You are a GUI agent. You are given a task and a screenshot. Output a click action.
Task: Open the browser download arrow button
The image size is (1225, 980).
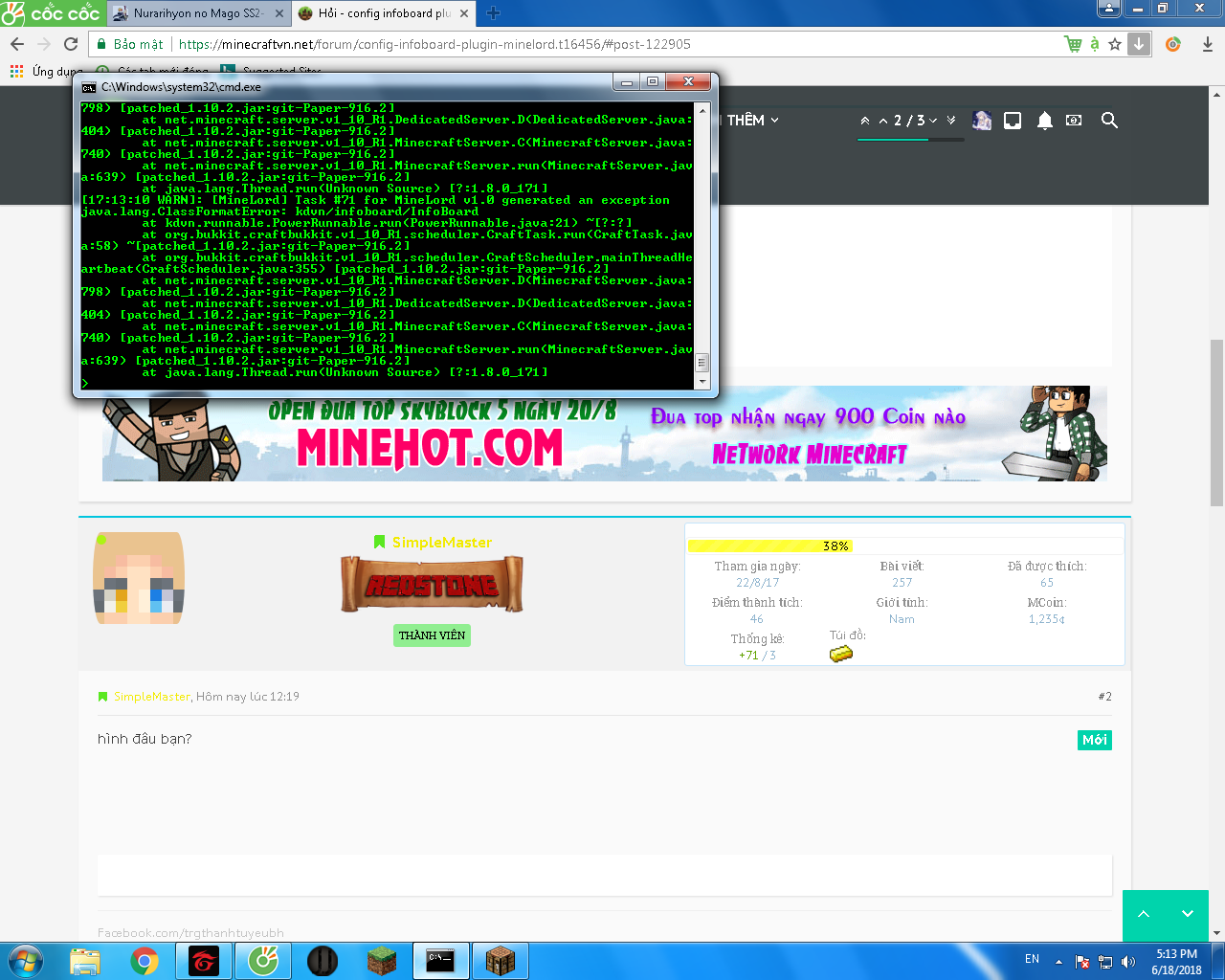coord(1139,44)
